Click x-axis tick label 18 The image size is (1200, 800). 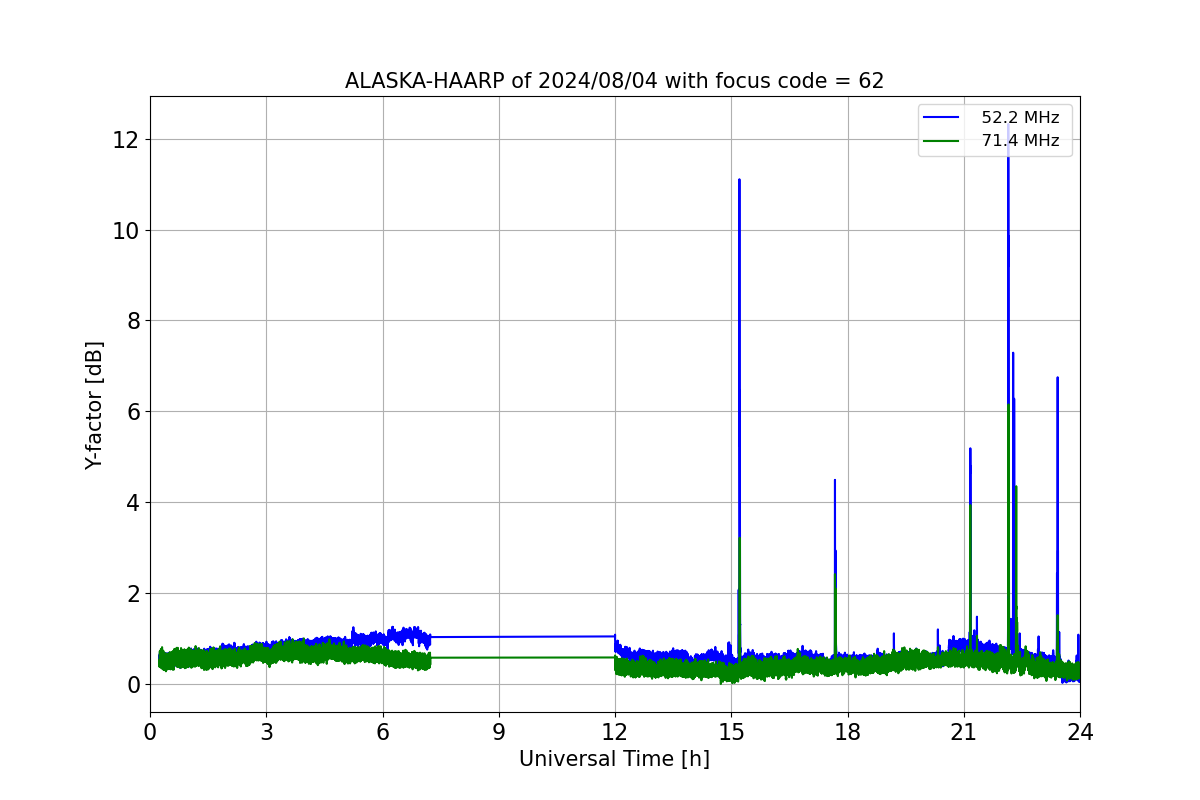pos(848,732)
